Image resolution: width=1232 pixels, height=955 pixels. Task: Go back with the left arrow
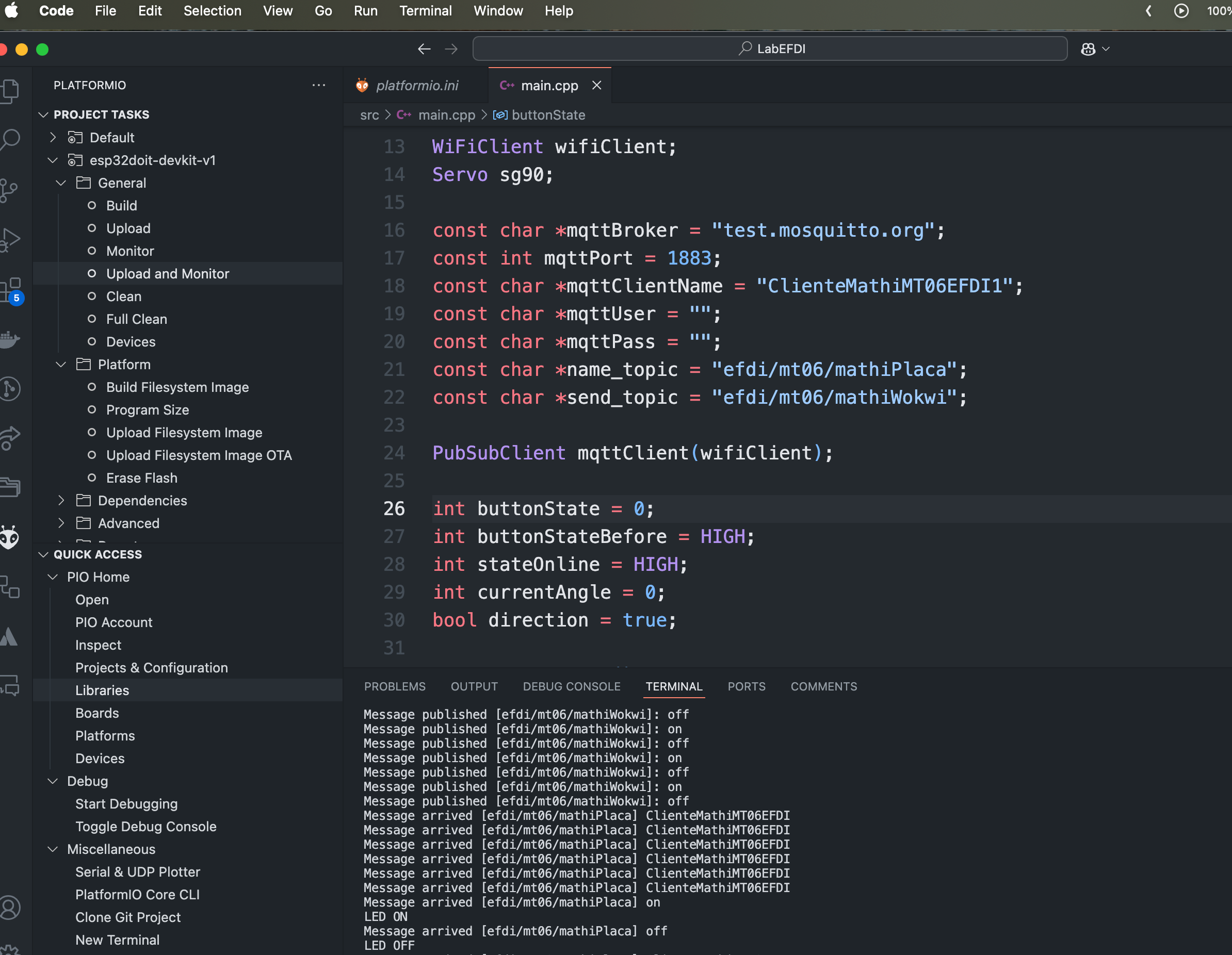coord(424,49)
